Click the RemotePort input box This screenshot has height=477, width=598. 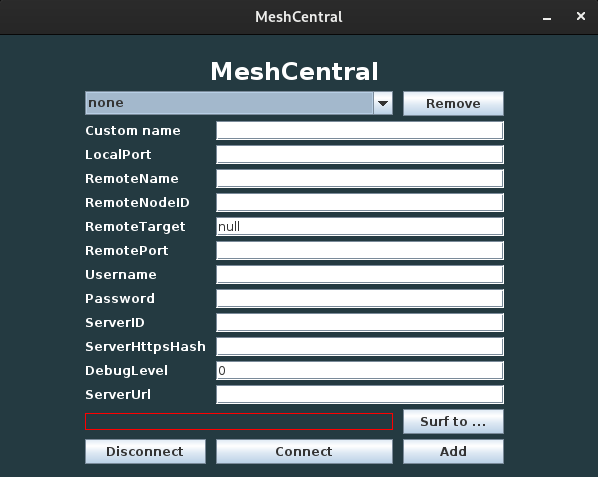coord(360,251)
